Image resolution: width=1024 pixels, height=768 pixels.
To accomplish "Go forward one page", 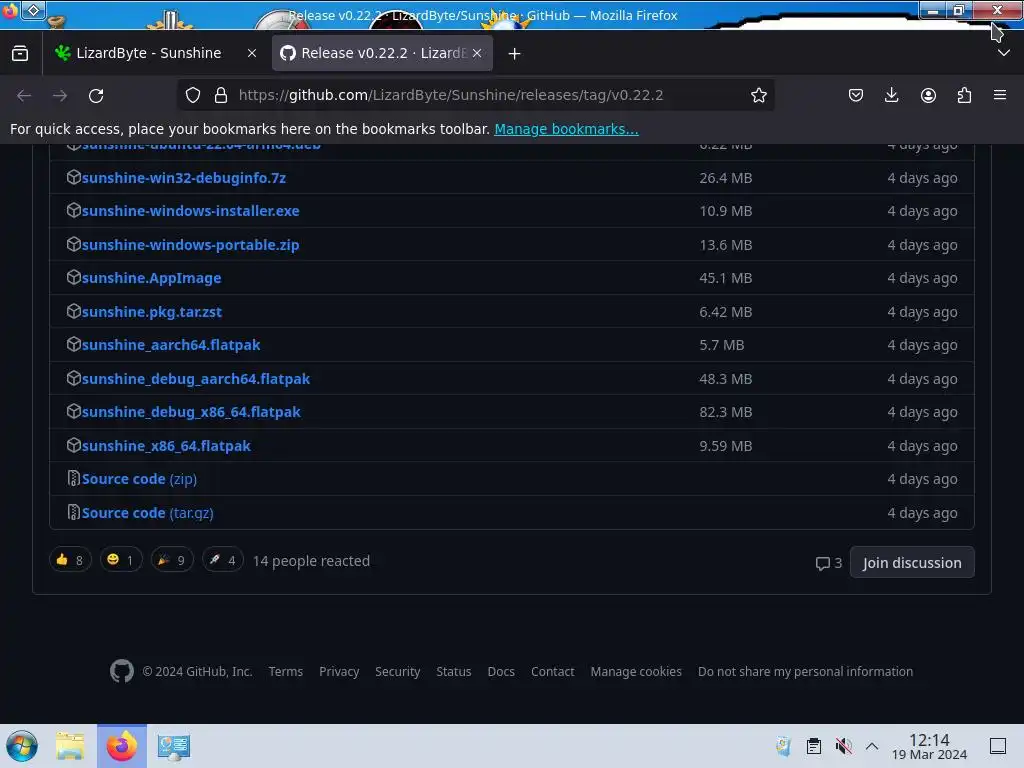I will pyautogui.click(x=60, y=95).
